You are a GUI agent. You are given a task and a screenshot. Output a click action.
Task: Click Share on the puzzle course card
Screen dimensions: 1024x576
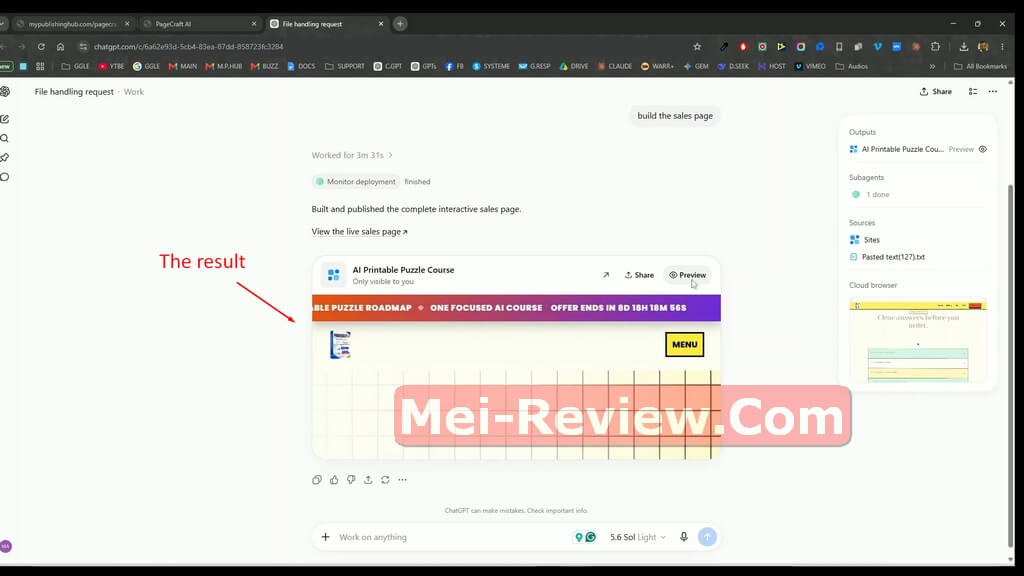tap(639, 275)
